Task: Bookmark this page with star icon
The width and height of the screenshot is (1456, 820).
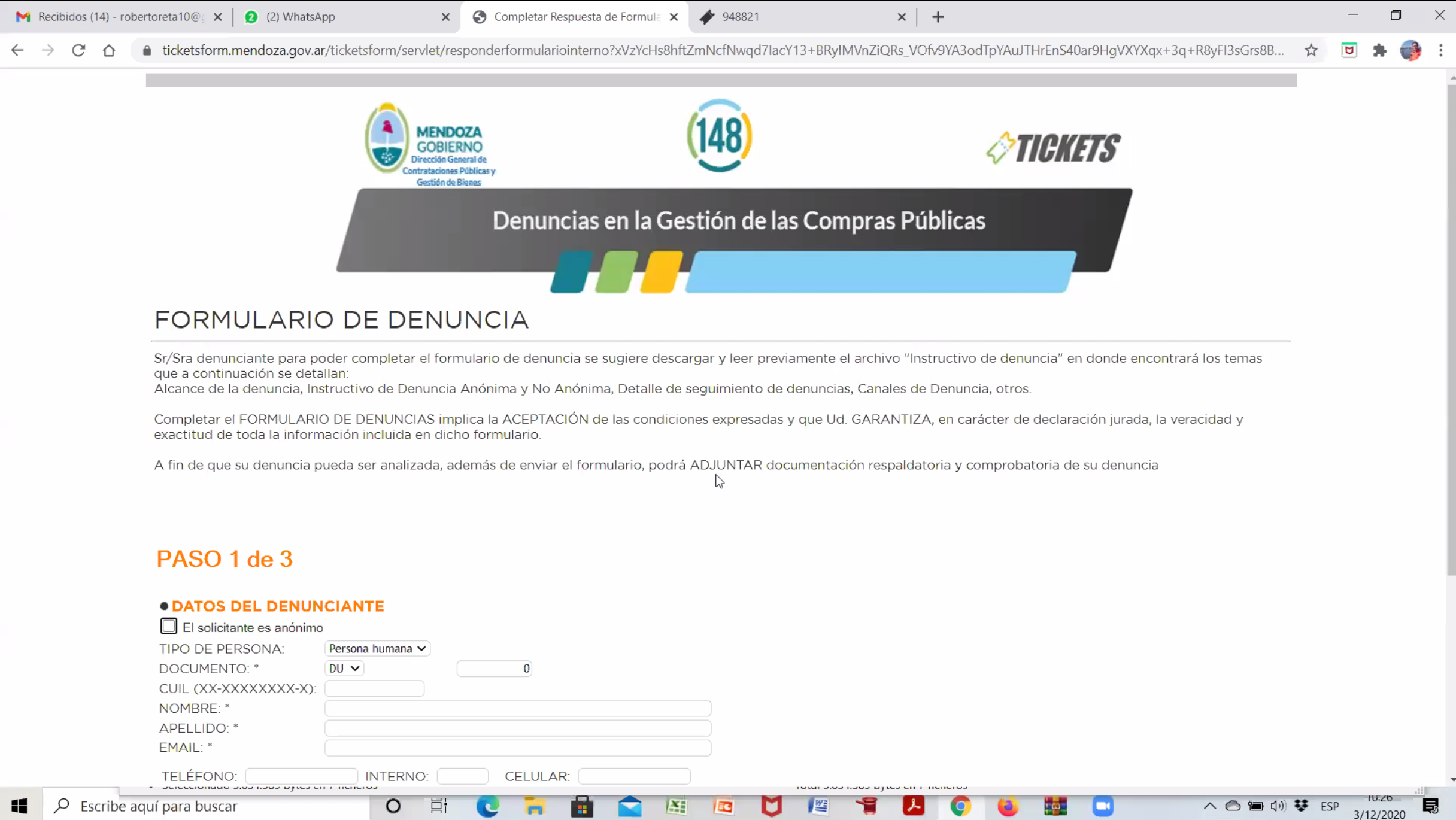Action: pyautogui.click(x=1311, y=50)
